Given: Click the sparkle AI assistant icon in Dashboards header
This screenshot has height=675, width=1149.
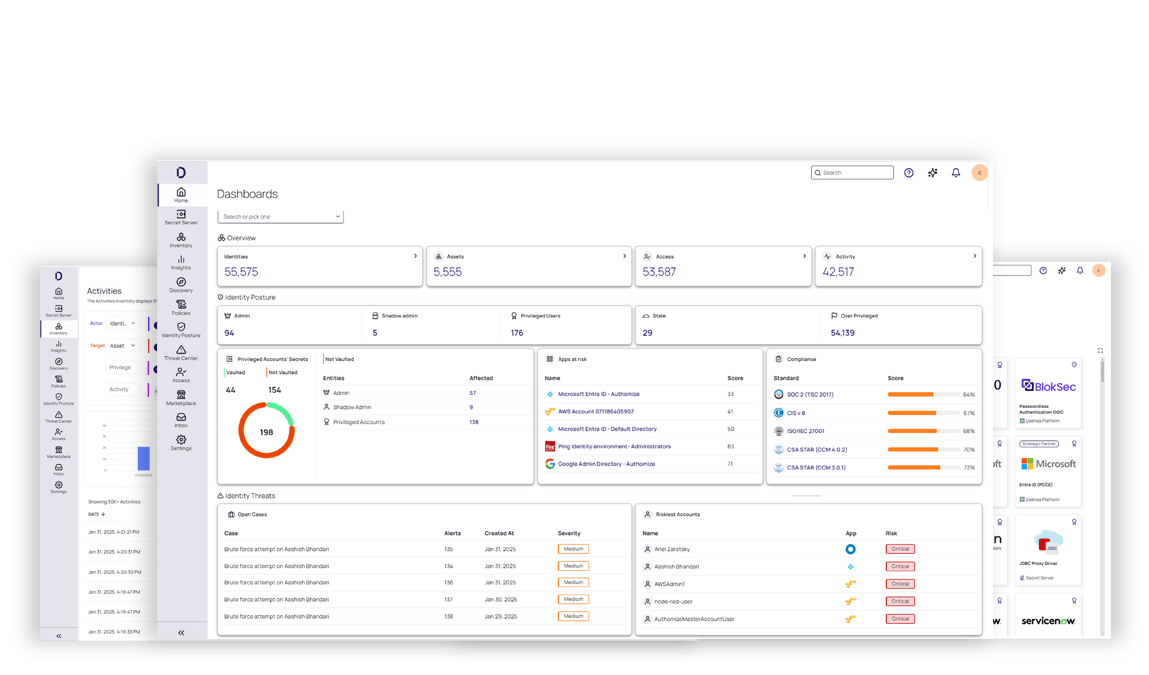Looking at the screenshot, I should [932, 173].
